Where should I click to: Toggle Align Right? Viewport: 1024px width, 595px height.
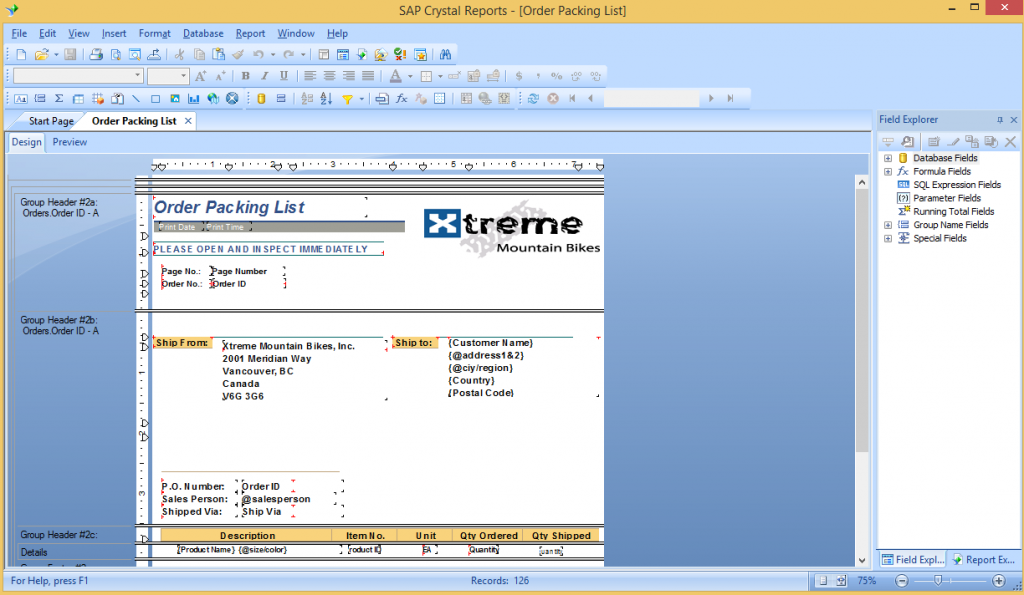click(x=349, y=76)
